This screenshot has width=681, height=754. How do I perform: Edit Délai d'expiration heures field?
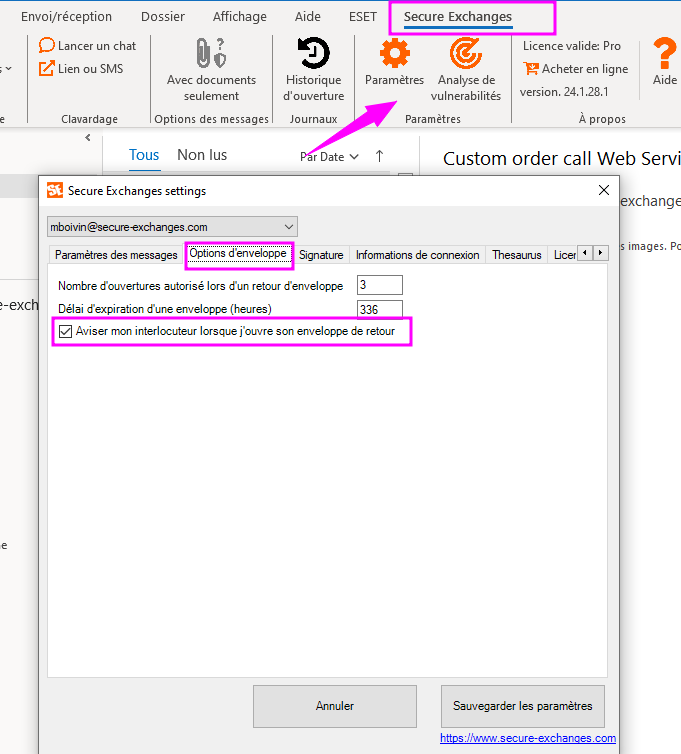[379, 309]
